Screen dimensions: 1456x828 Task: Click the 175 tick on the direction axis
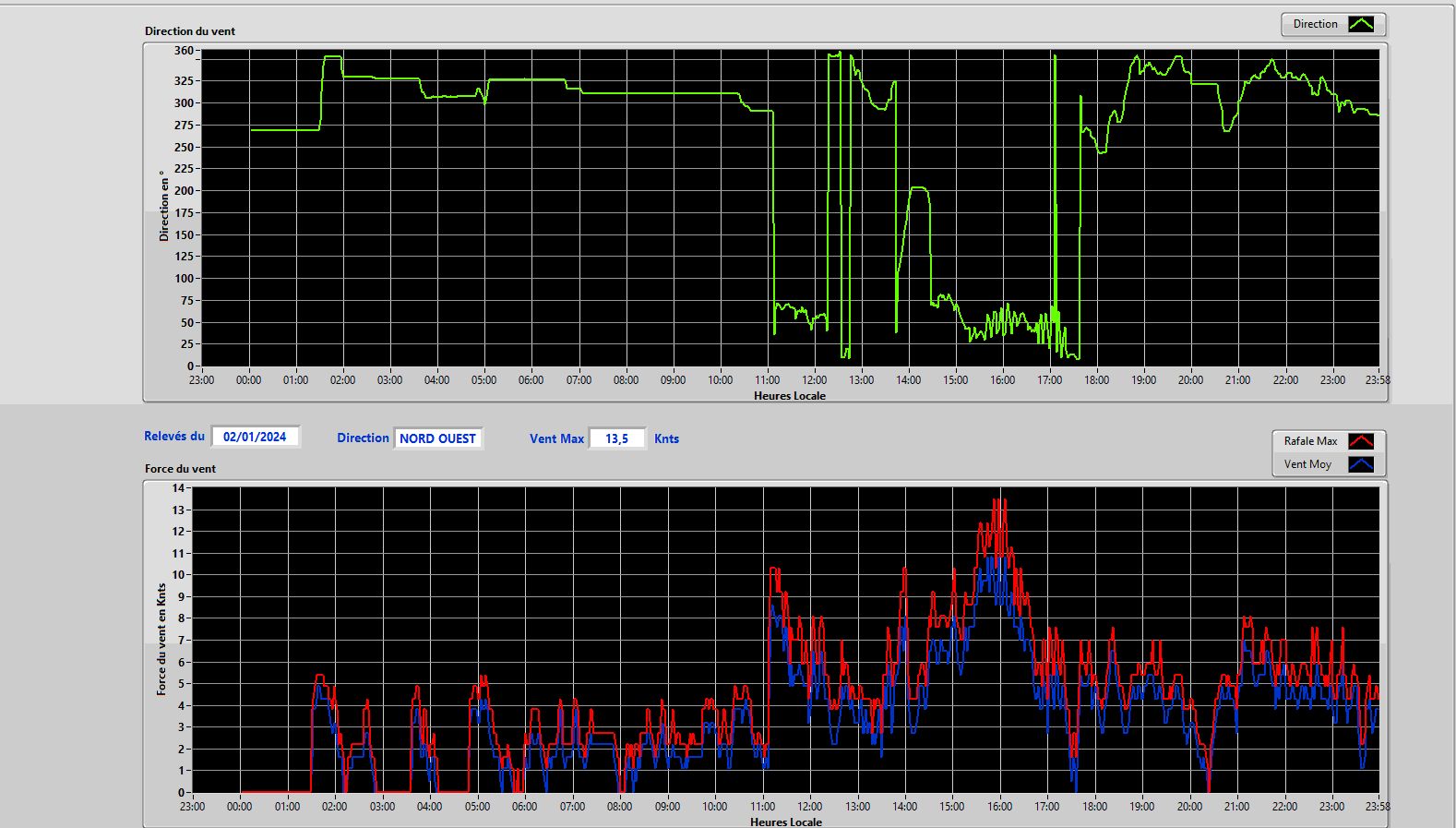tap(184, 213)
